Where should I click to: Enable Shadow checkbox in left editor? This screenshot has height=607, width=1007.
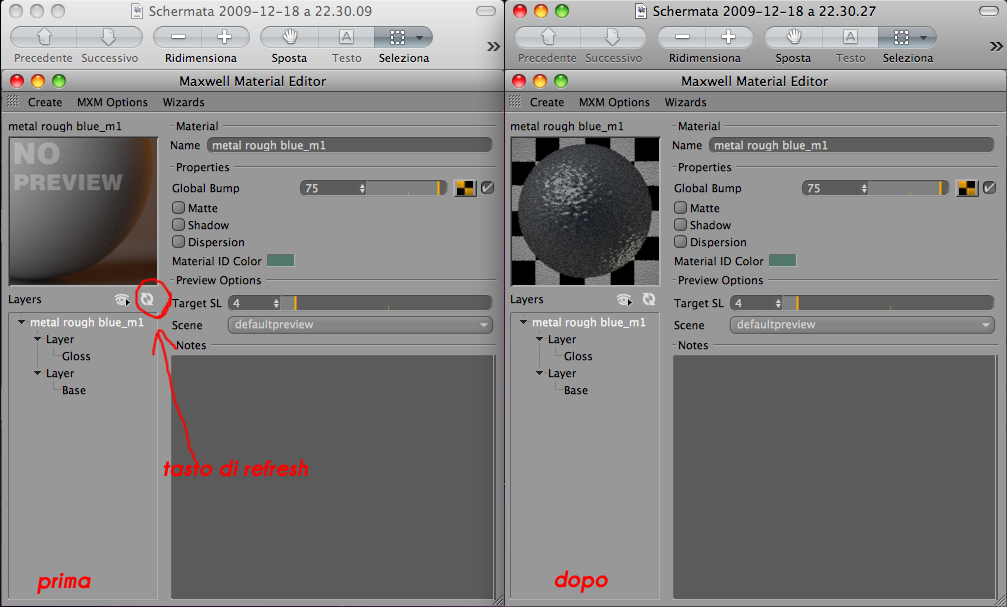tap(179, 225)
